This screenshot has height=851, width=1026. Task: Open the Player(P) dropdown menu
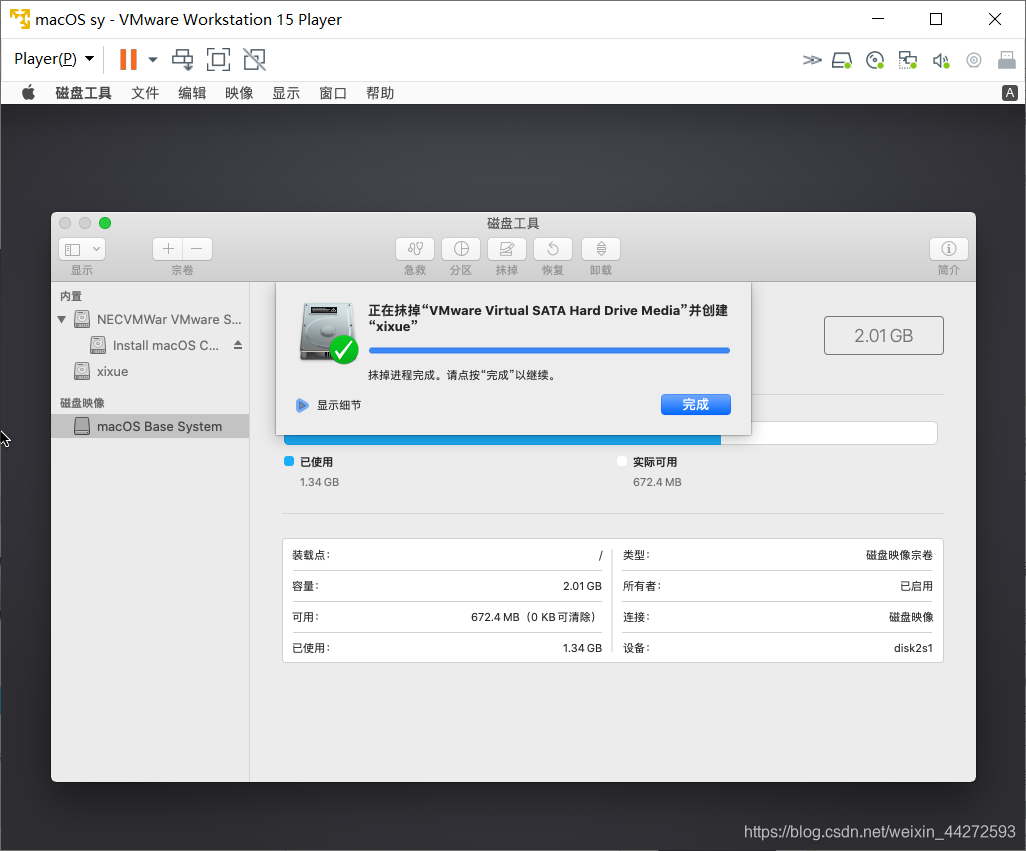click(x=54, y=59)
